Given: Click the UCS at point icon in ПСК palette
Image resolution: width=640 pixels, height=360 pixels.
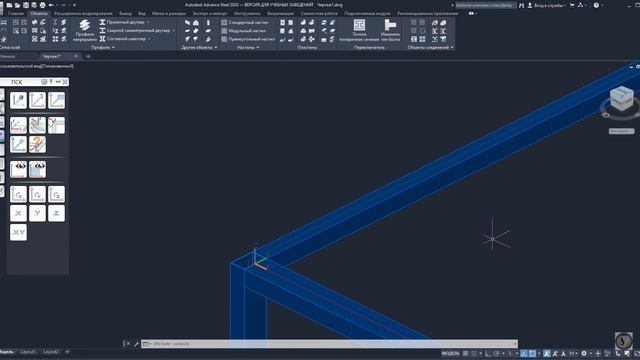Looking at the screenshot, I should [x=18, y=100].
